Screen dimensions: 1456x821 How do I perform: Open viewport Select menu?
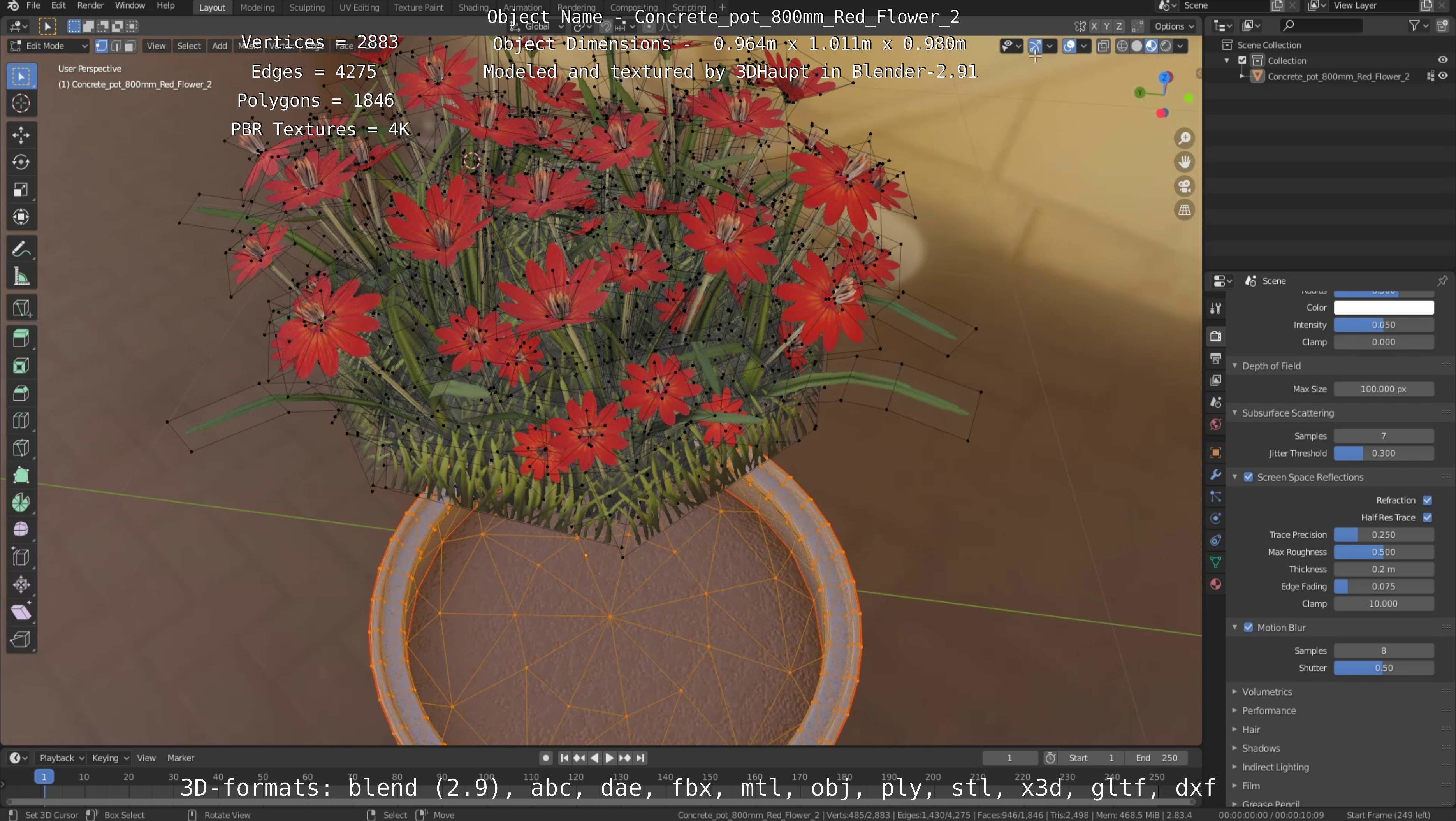(x=189, y=46)
